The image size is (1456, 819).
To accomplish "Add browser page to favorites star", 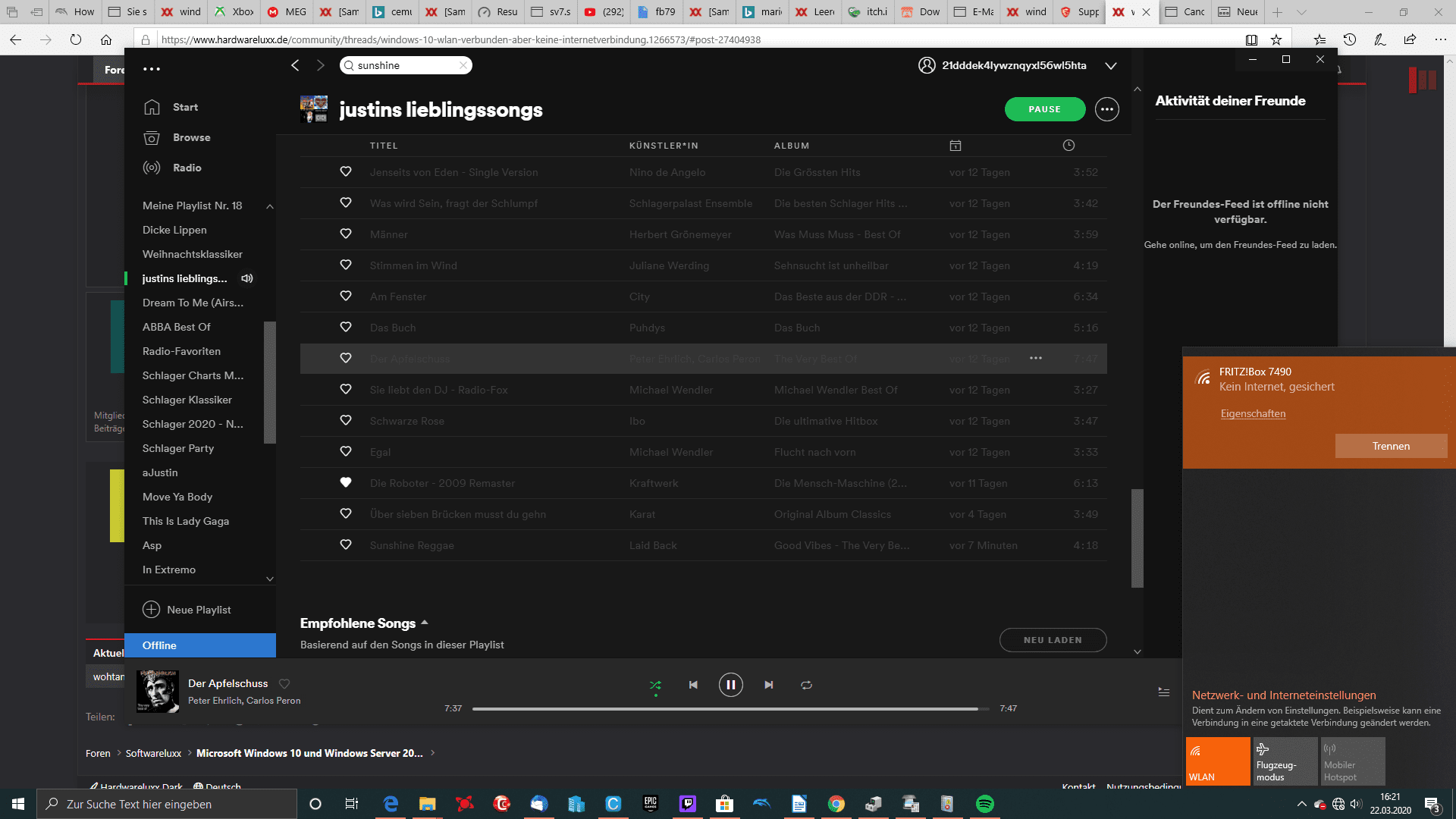I will click(x=1276, y=39).
